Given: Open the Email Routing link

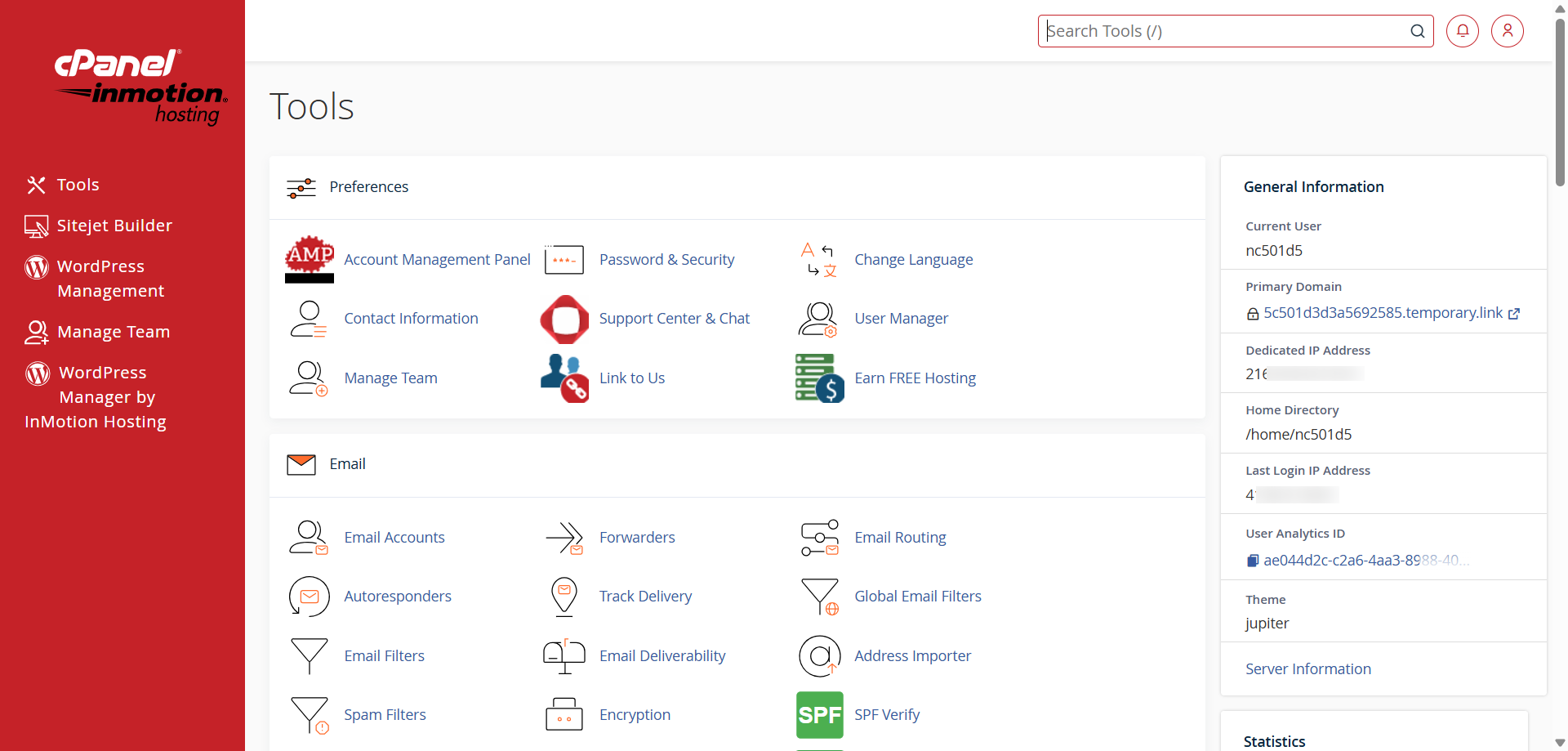Looking at the screenshot, I should [x=900, y=538].
